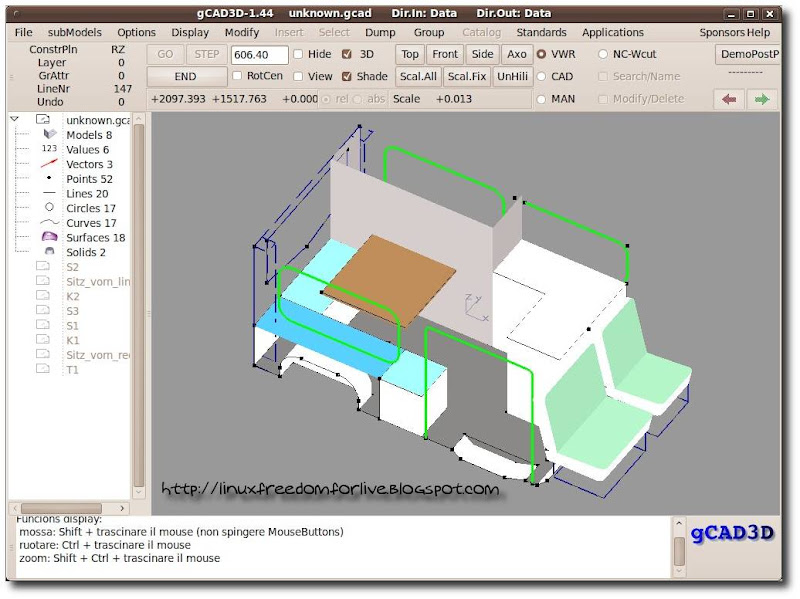This screenshot has width=800, height=599.
Task: Open the subModels menu
Action: pos(75,32)
